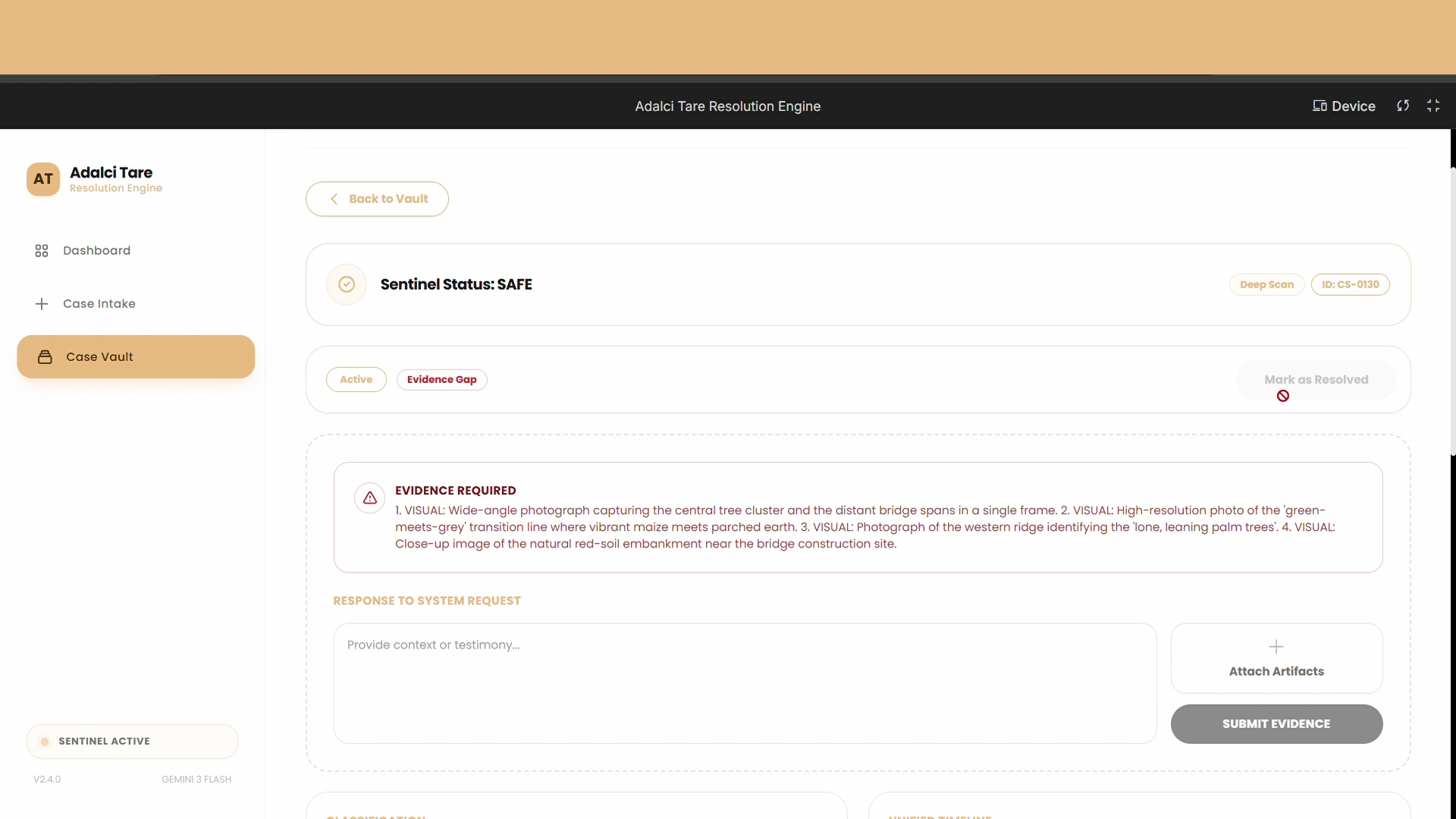
Task: Click the Dashboard grid icon
Action: 42,251
